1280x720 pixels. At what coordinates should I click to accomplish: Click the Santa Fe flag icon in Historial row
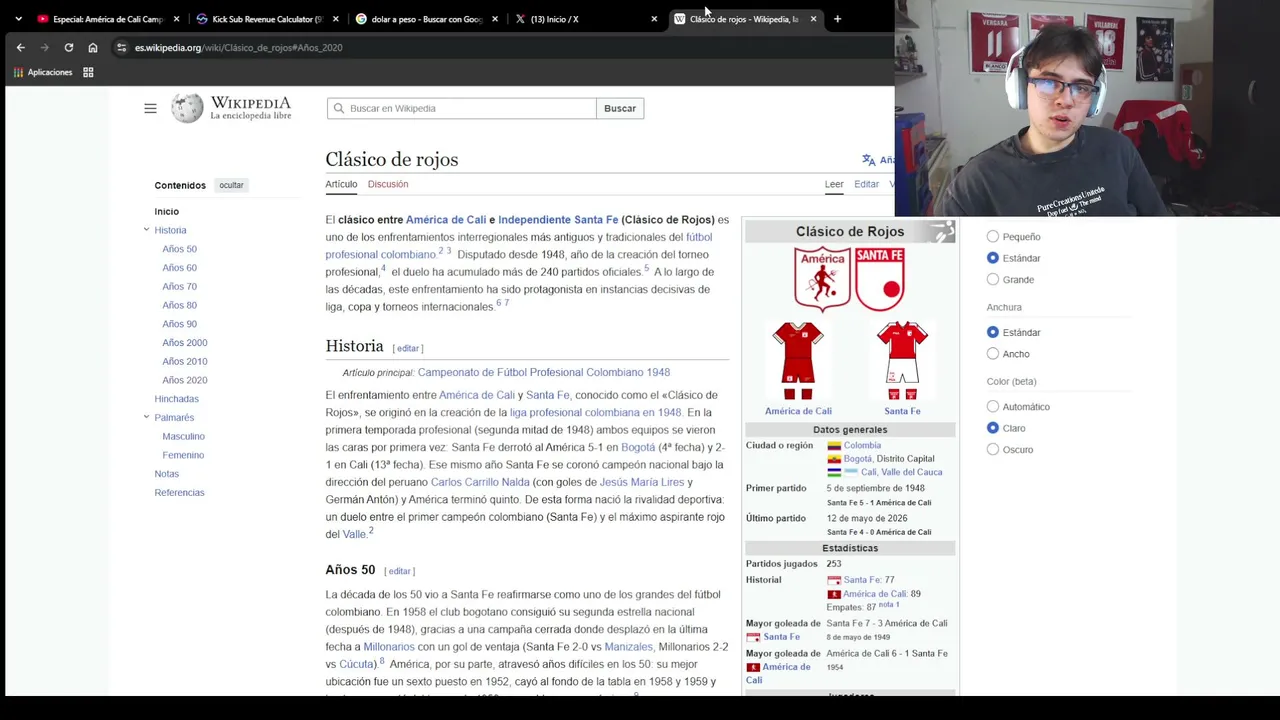(x=834, y=580)
